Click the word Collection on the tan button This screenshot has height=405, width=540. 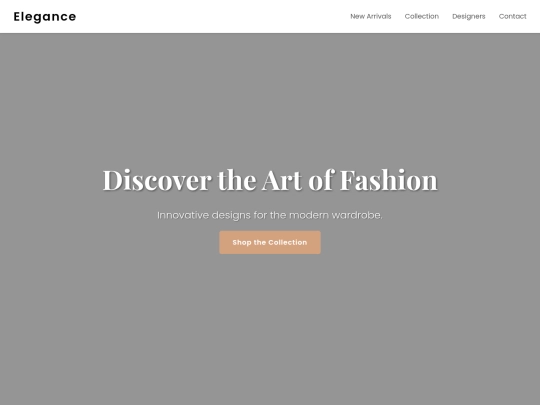click(x=288, y=242)
